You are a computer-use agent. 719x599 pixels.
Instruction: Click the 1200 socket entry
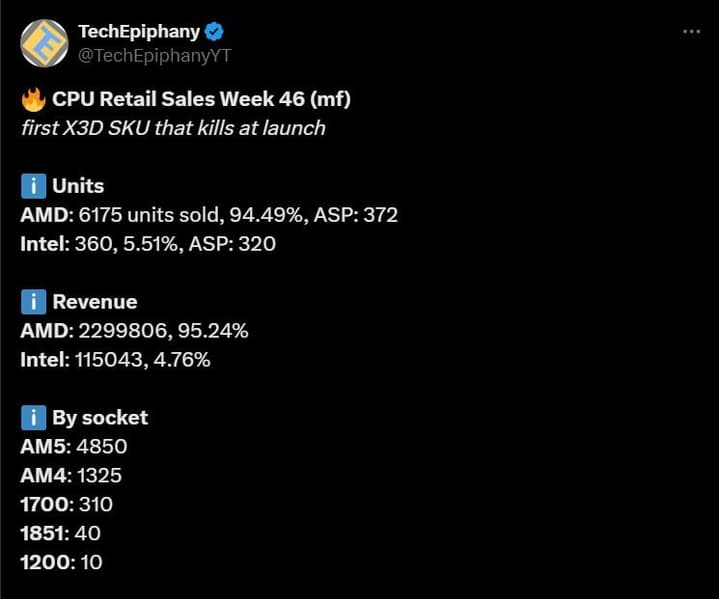pyautogui.click(x=61, y=562)
